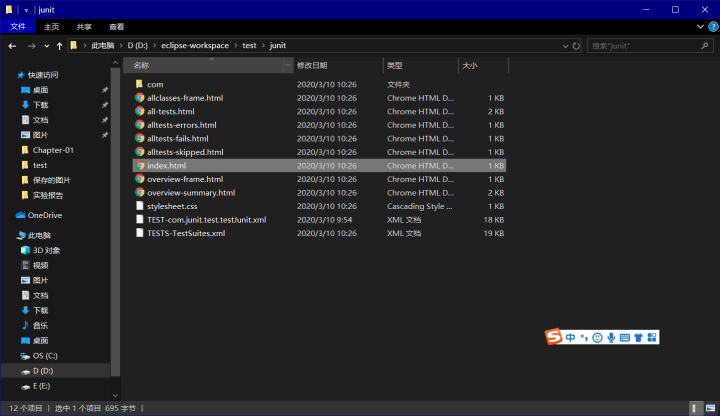The height and width of the screenshot is (416, 720).
Task: Open 3D 对象 in navigation pane
Action: coord(46,251)
